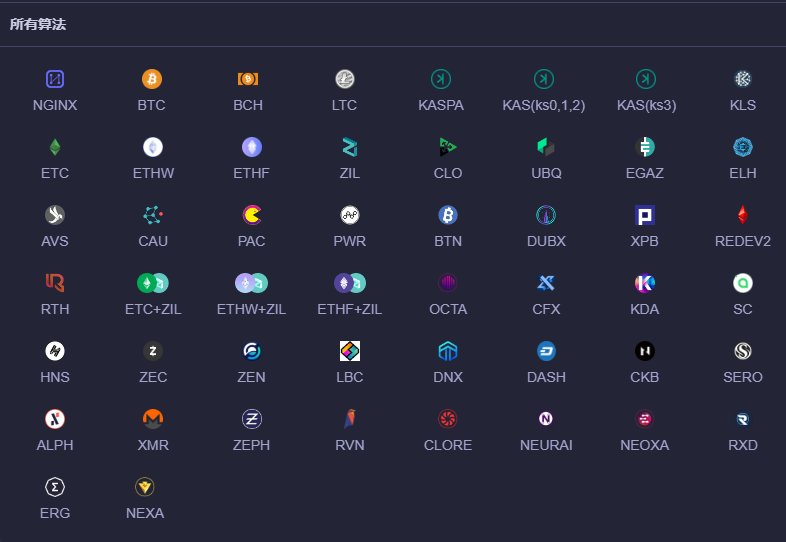Screen dimensions: 786x542
Task: Open the NEURAI label link
Action: click(x=546, y=445)
